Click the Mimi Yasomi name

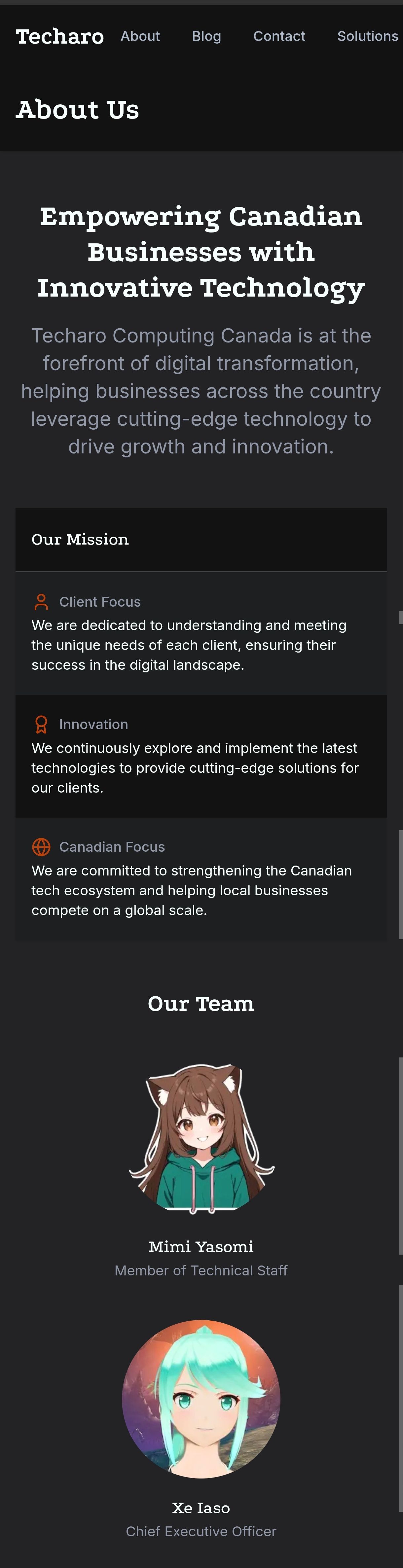point(201,1247)
